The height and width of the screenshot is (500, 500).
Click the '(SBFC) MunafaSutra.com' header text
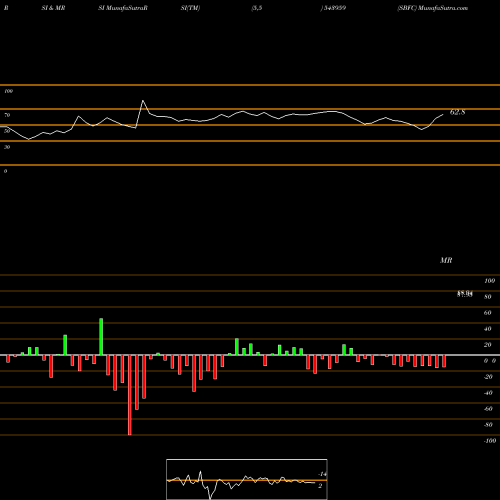433,8
